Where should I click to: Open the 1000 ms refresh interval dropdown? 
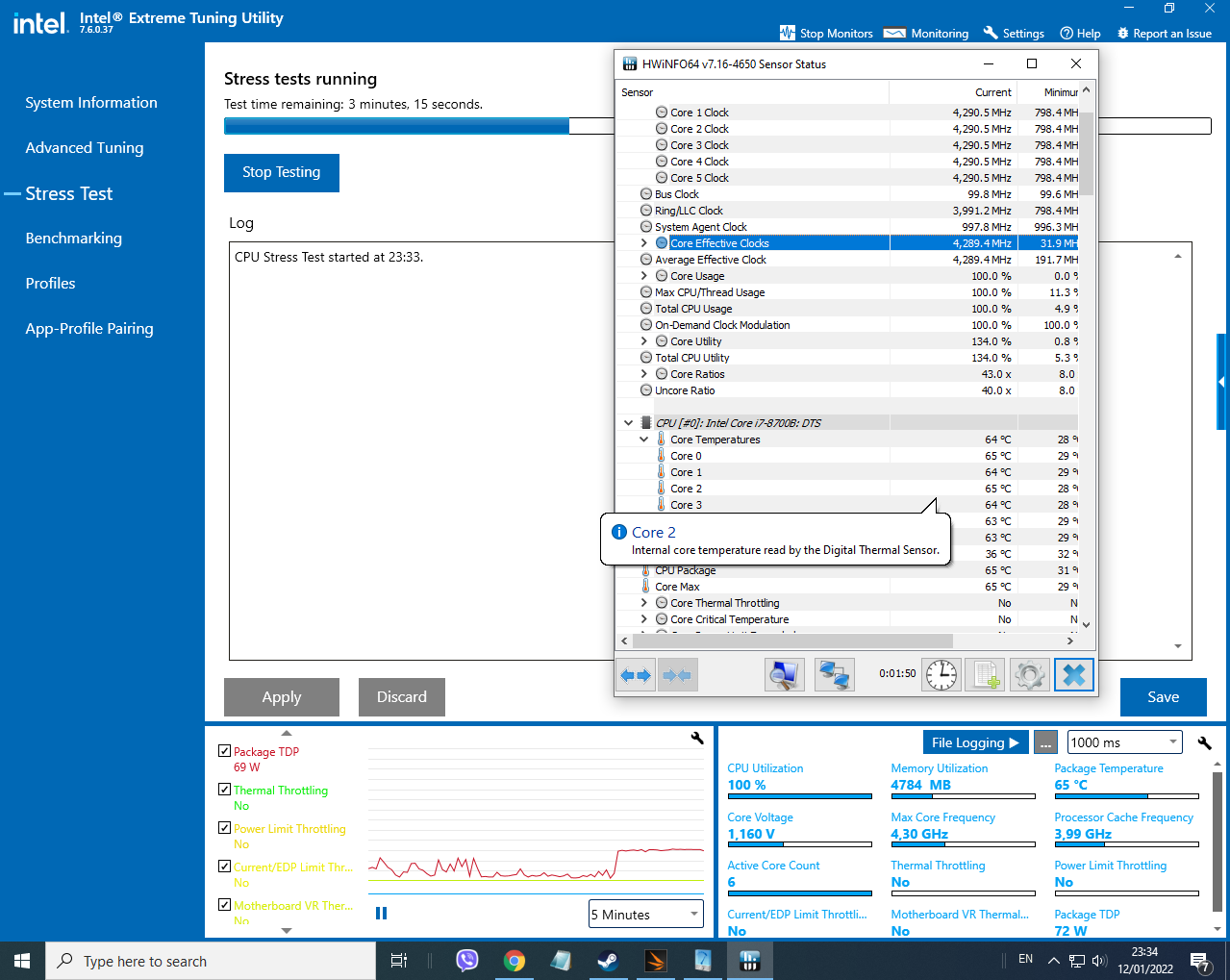(1124, 742)
